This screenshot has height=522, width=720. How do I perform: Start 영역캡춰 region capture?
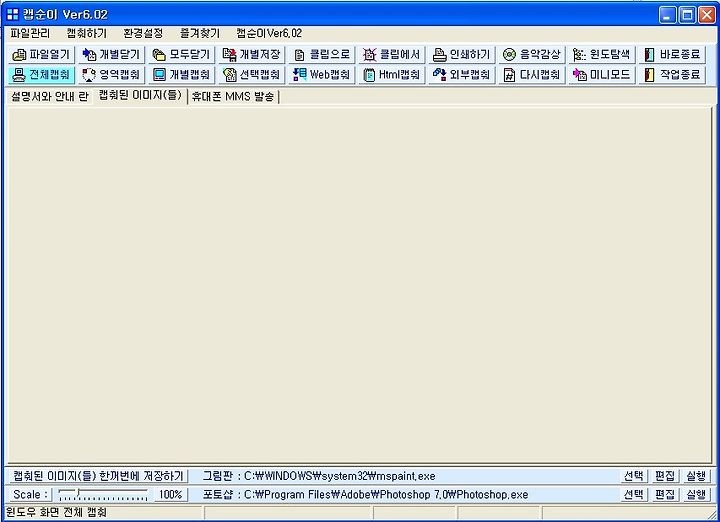[111, 74]
